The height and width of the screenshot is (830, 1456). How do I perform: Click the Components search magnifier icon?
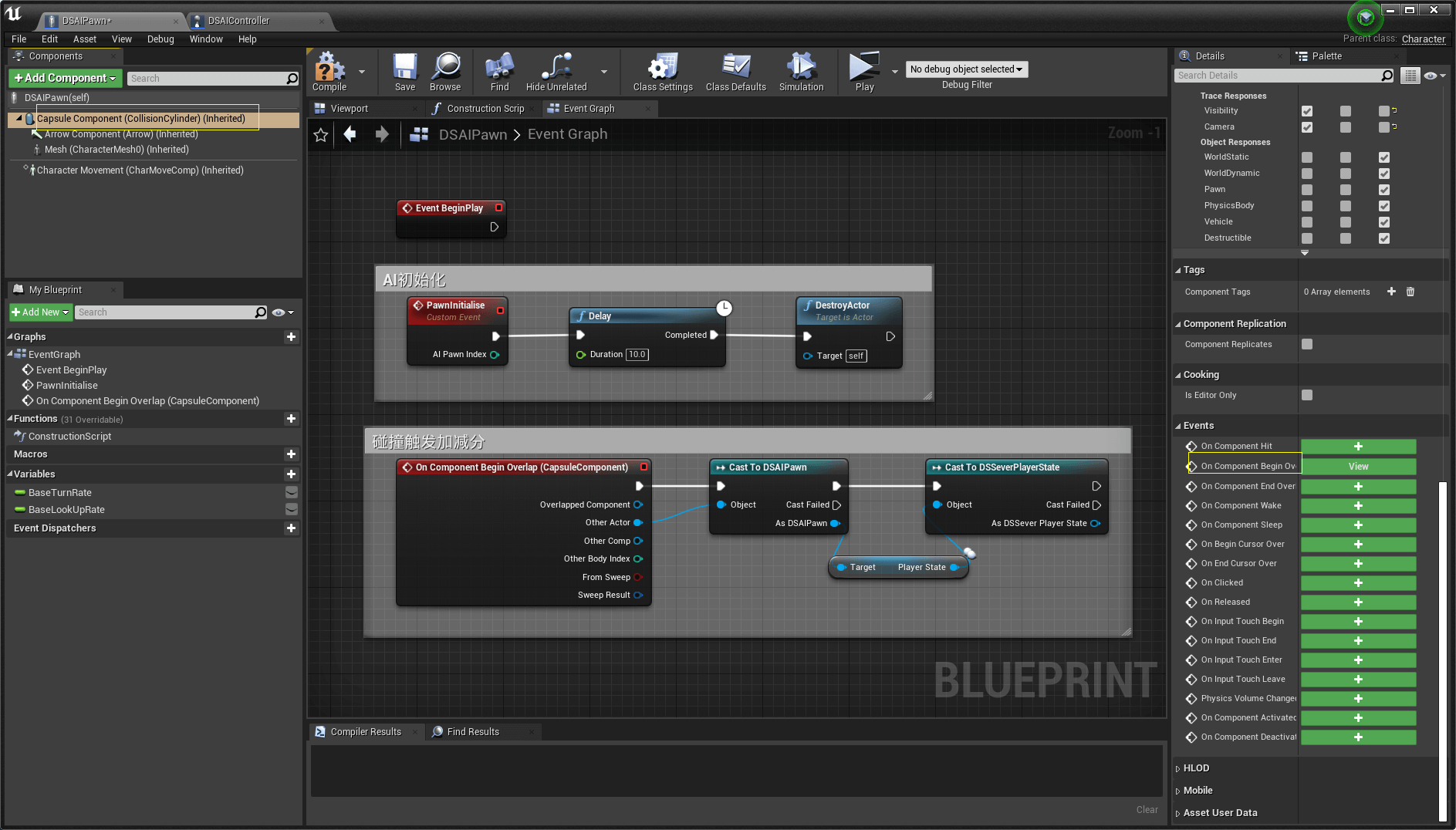click(292, 79)
